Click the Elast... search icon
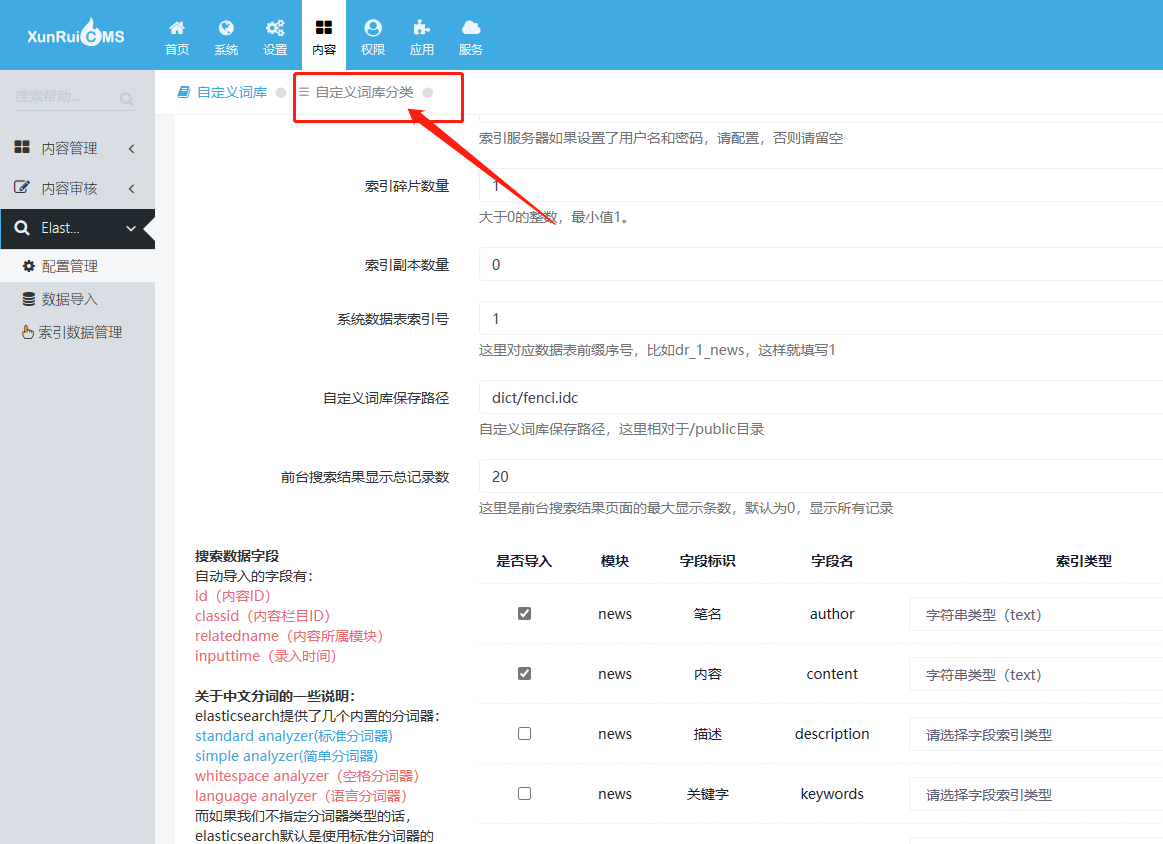 (22, 228)
